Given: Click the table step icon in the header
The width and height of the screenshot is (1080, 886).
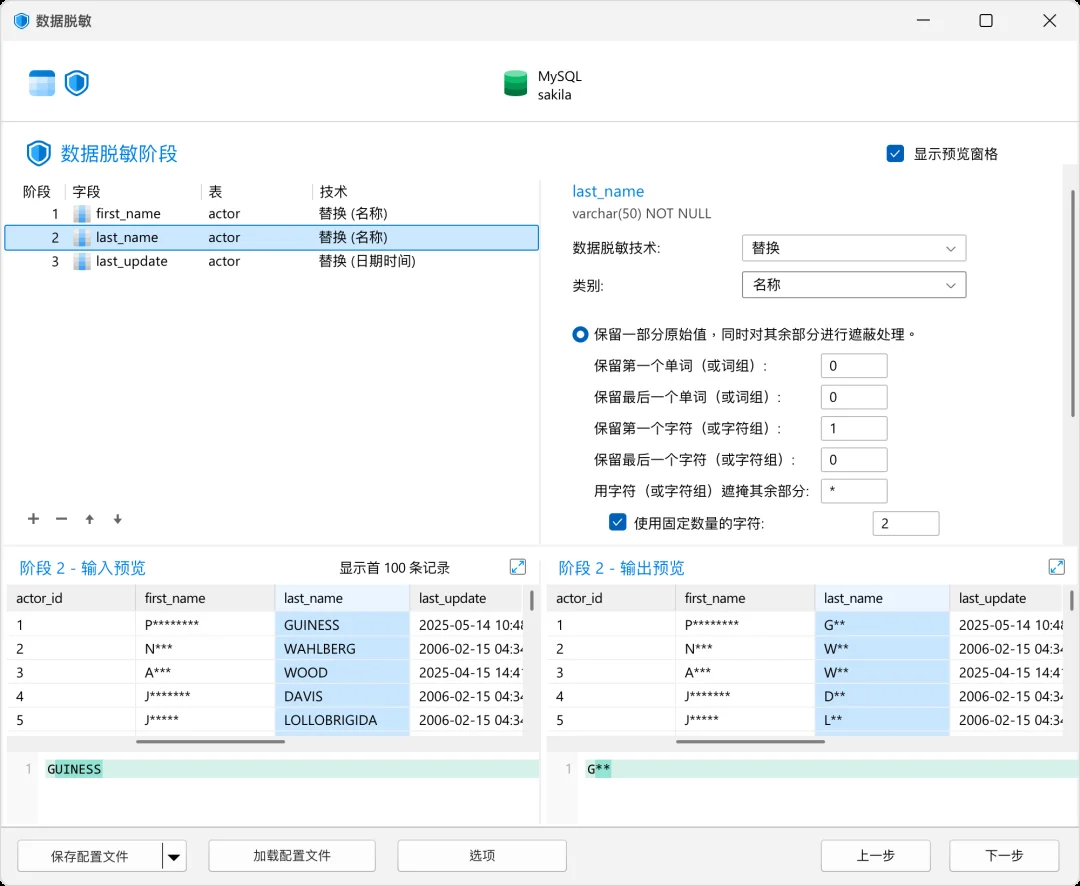Looking at the screenshot, I should [x=41, y=83].
